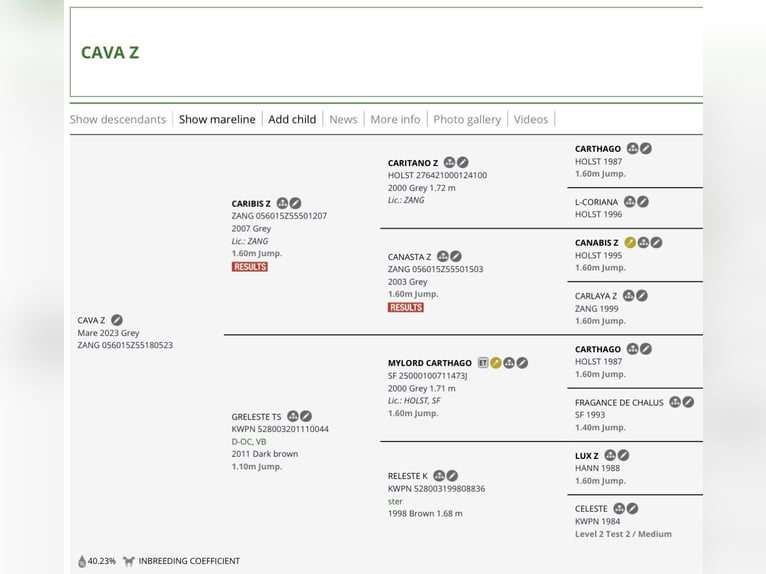766x574 pixels.
Task: Open the Photo gallery tab
Action: [467, 119]
